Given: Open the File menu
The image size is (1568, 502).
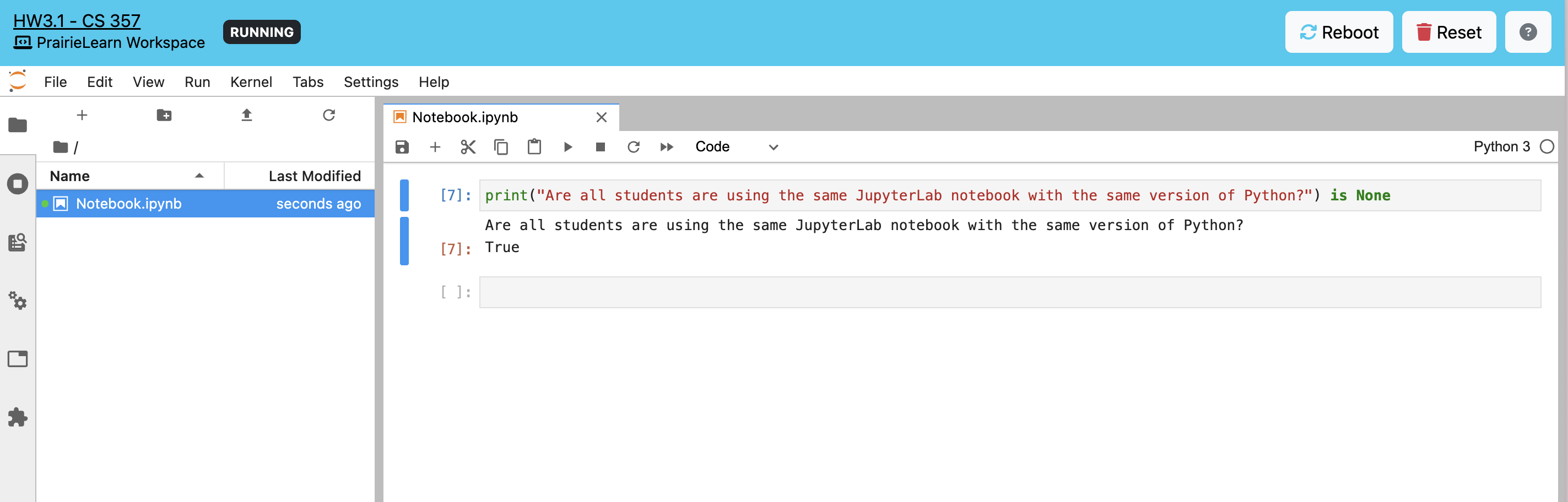Looking at the screenshot, I should tap(56, 81).
